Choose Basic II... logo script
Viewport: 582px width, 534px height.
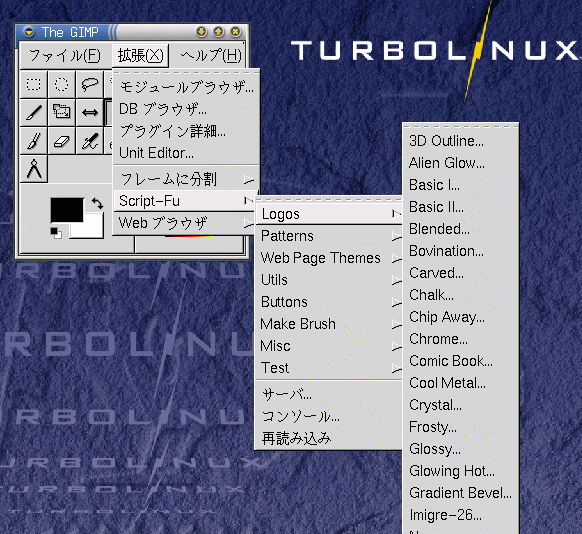(460, 207)
